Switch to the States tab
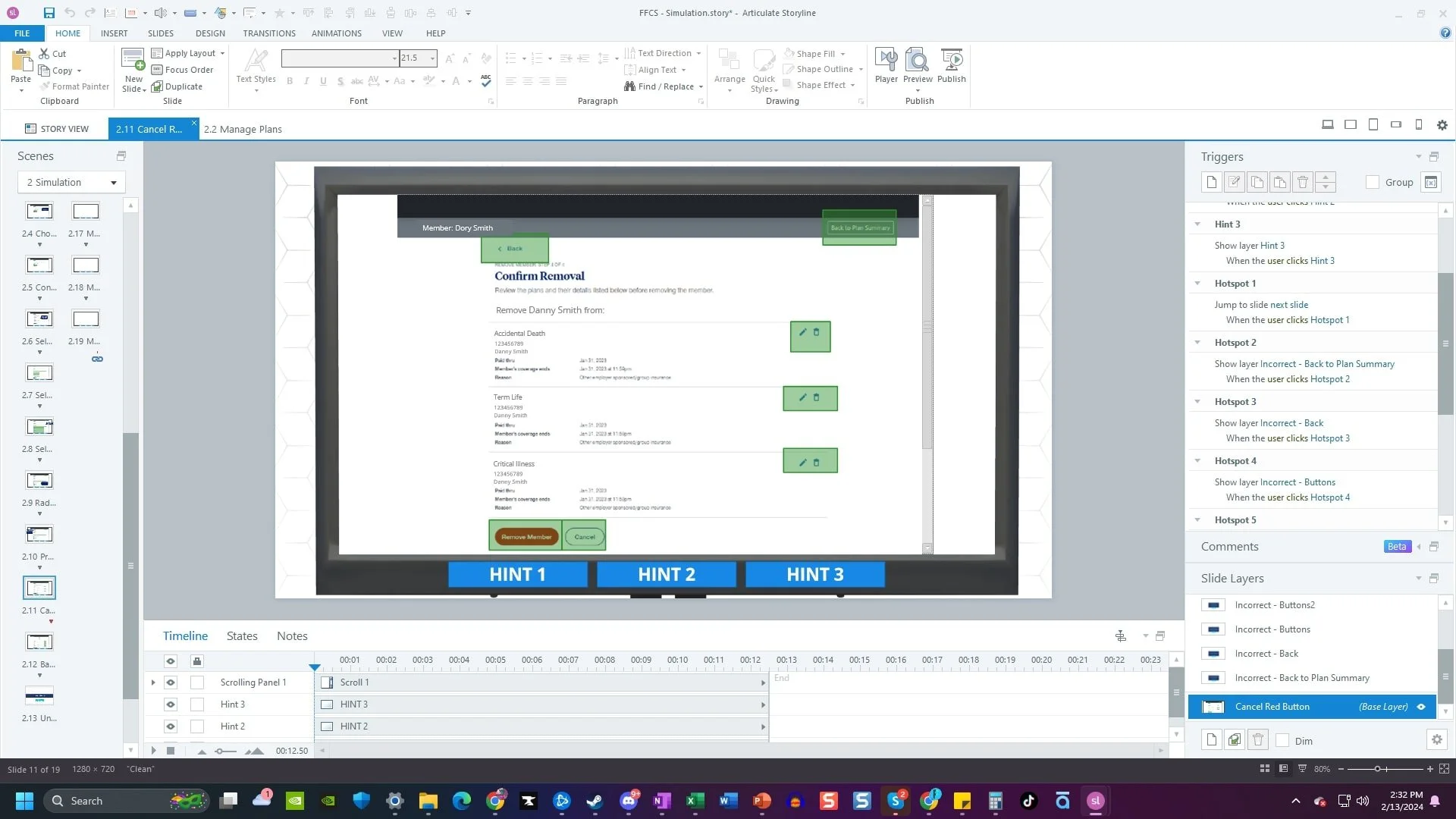The height and width of the screenshot is (819, 1456). click(x=242, y=636)
